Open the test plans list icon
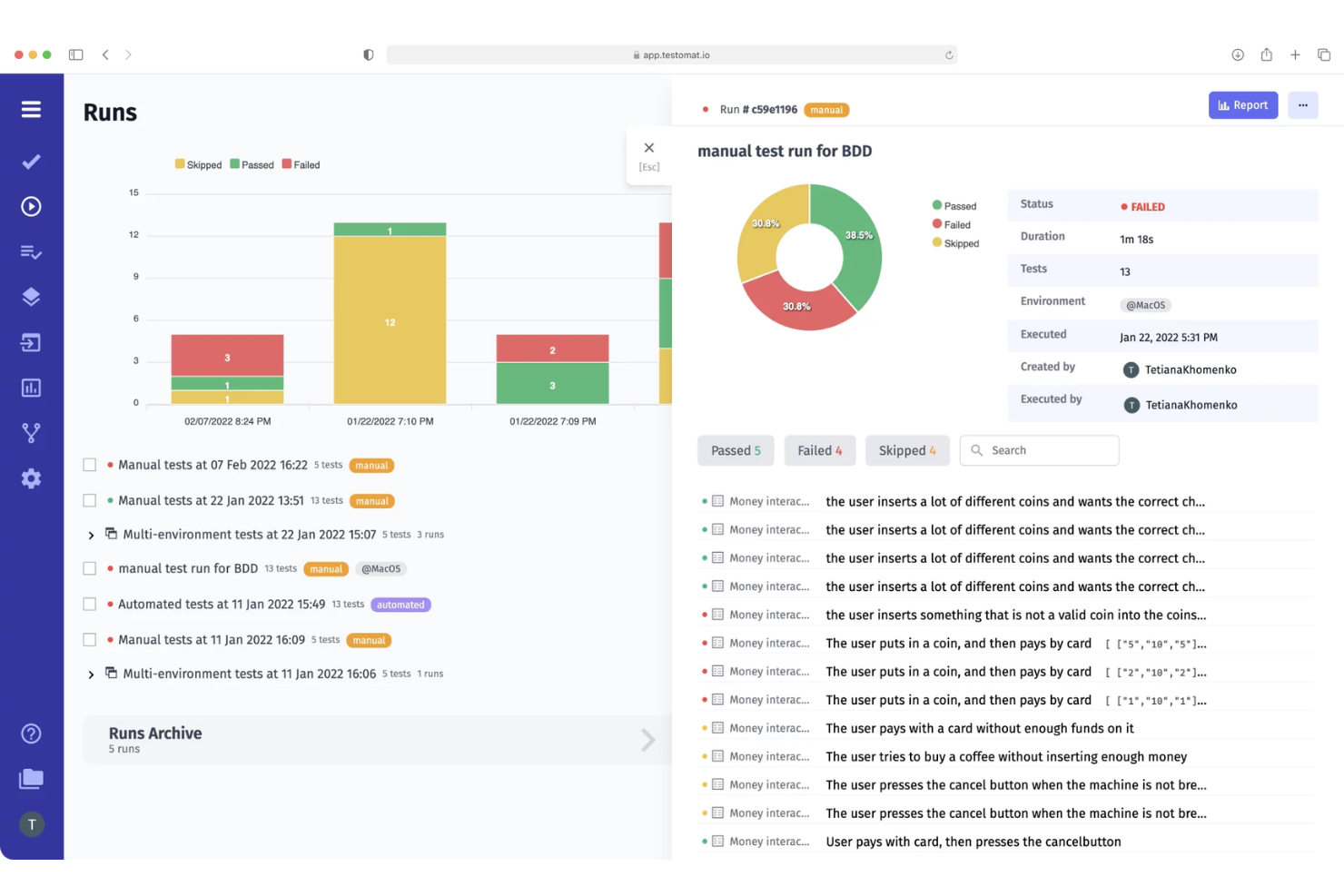This screenshot has width=1344, height=896. tap(31, 251)
